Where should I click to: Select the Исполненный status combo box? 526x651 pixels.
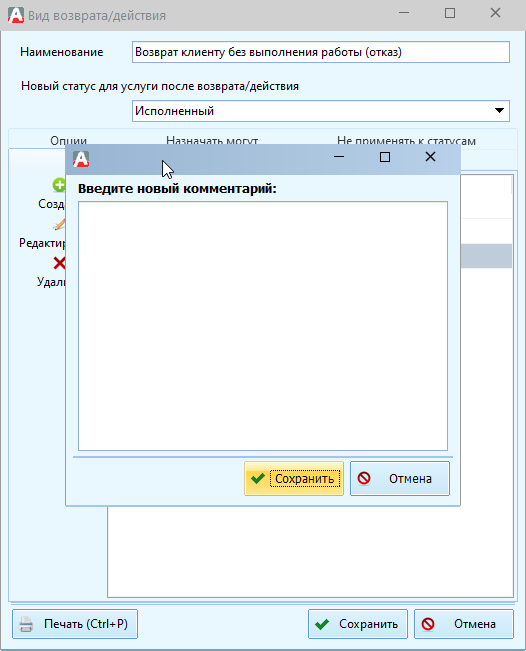click(320, 111)
